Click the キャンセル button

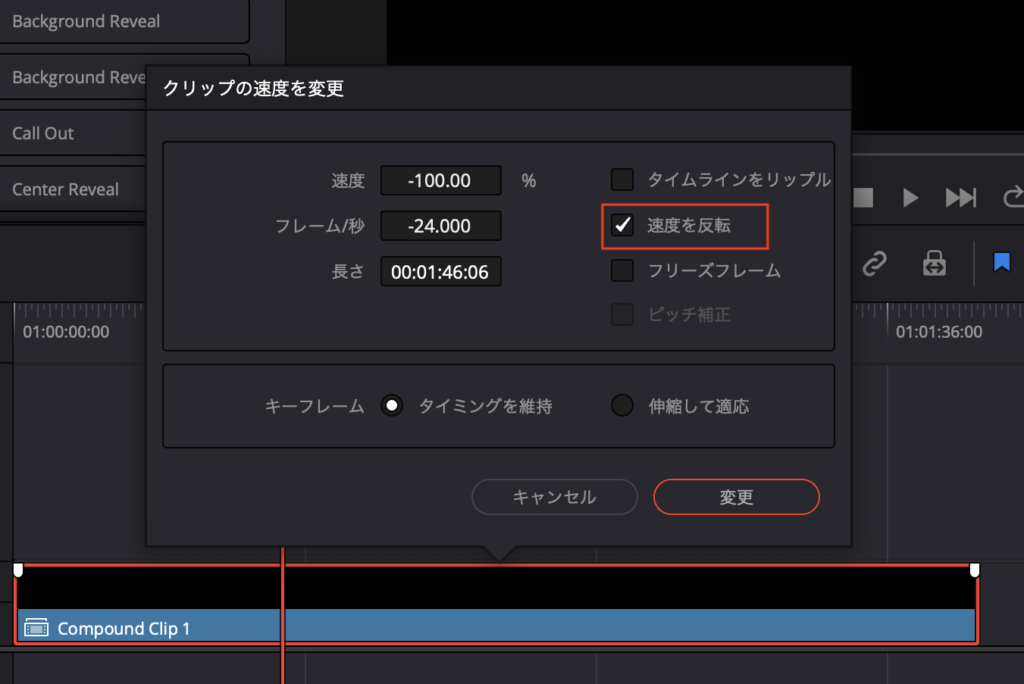click(x=554, y=497)
